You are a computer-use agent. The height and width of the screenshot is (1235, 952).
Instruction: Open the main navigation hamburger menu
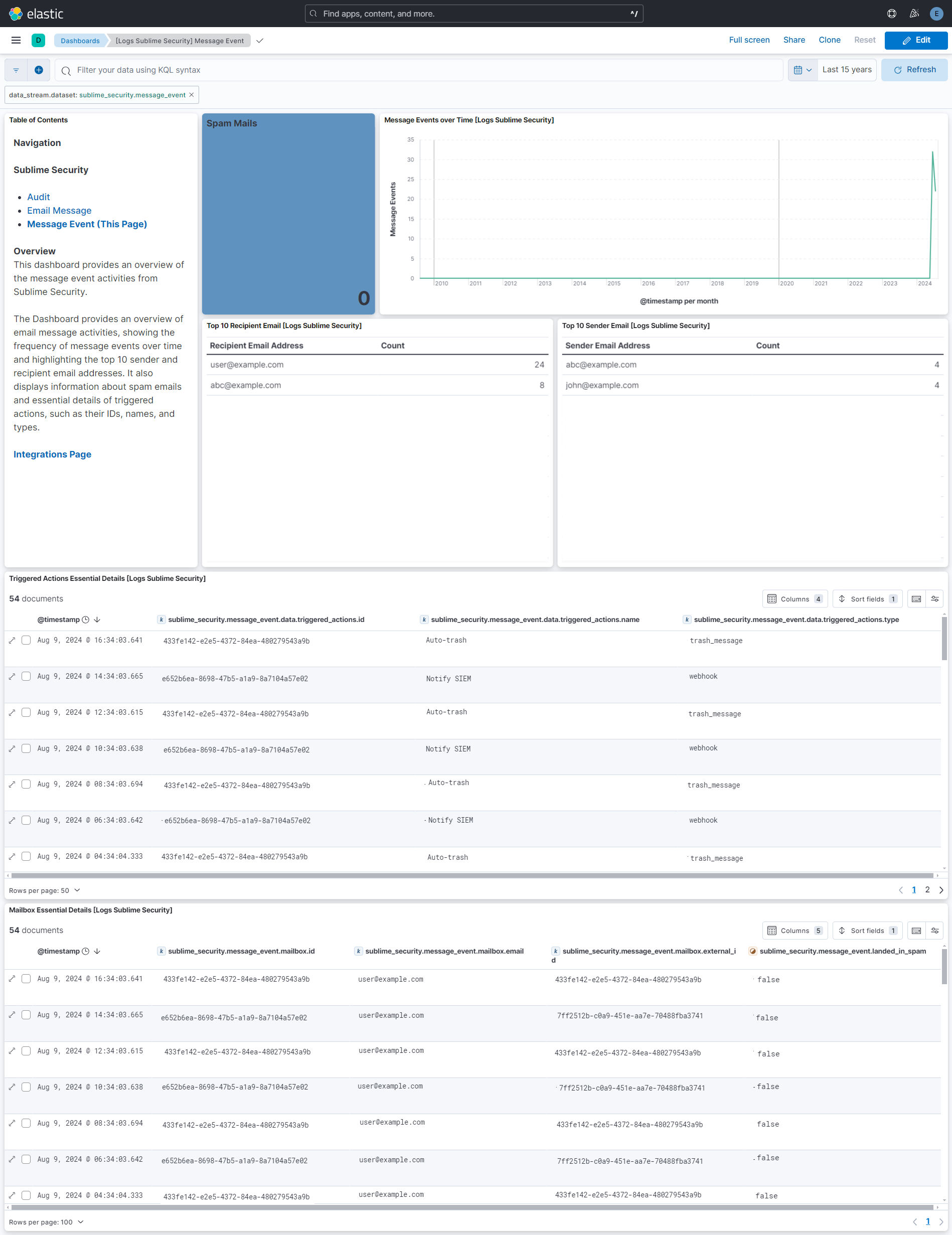[x=15, y=40]
